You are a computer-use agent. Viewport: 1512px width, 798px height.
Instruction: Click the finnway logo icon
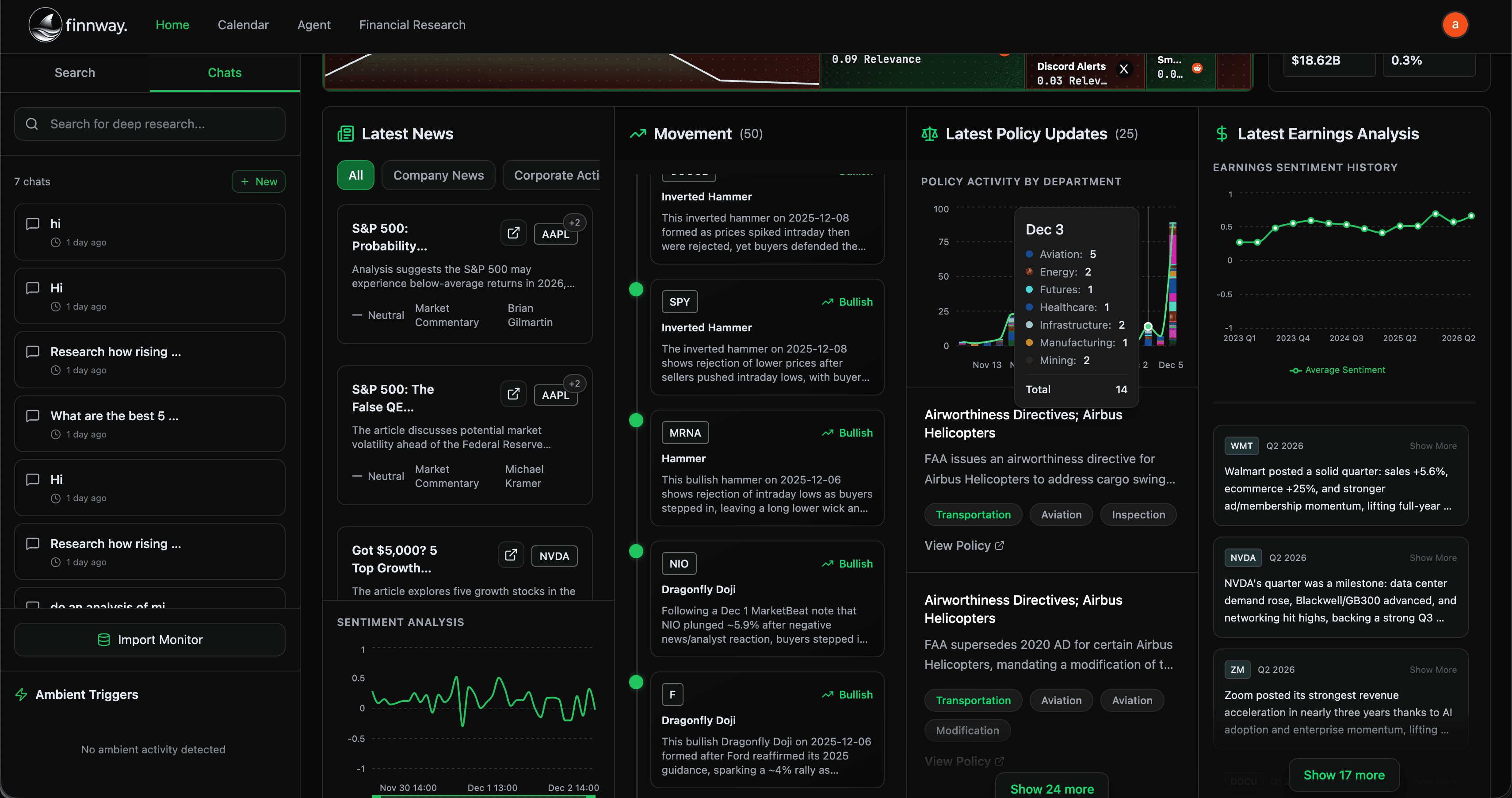pyautogui.click(x=45, y=25)
